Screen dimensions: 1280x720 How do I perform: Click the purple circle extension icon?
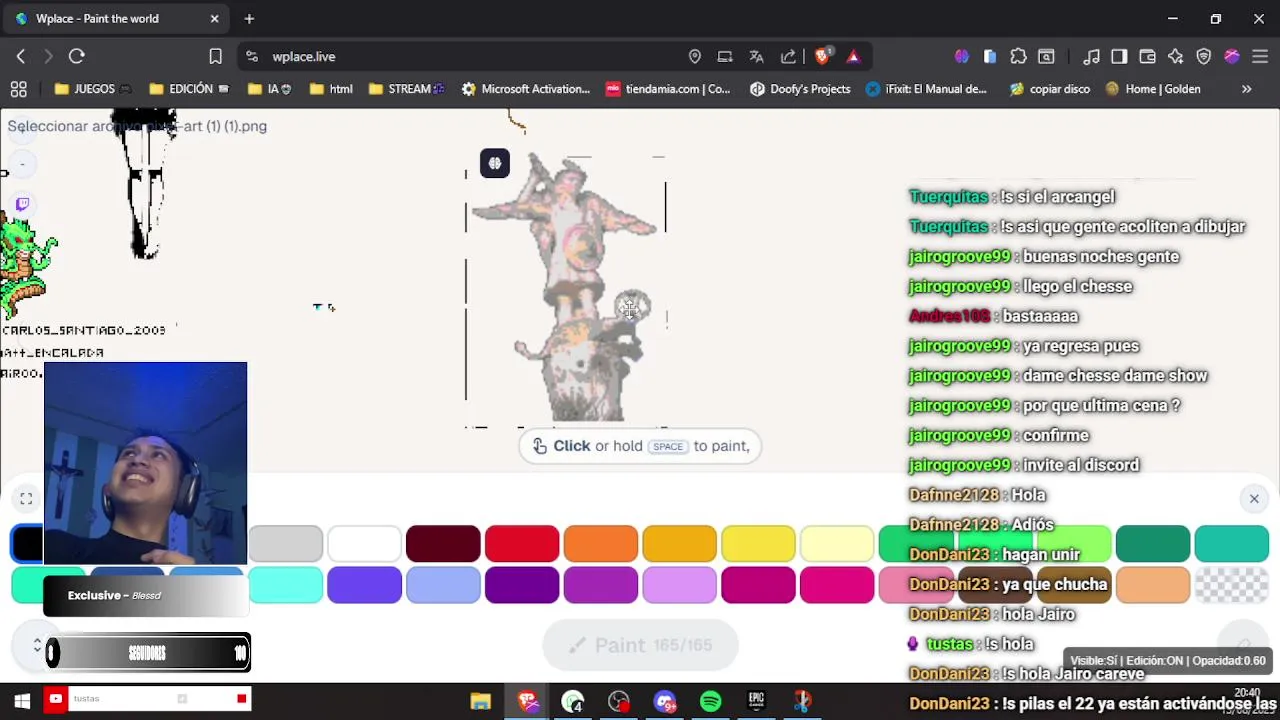[962, 57]
